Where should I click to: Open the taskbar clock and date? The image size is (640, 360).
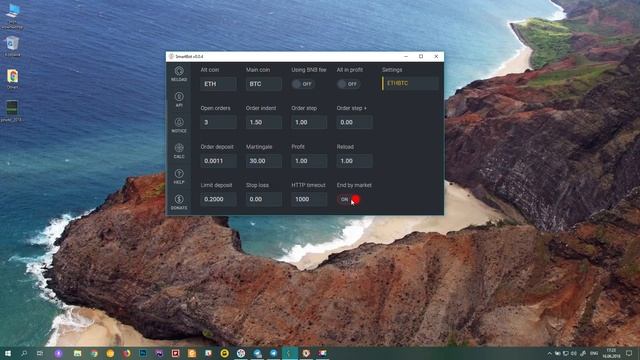[611, 353]
